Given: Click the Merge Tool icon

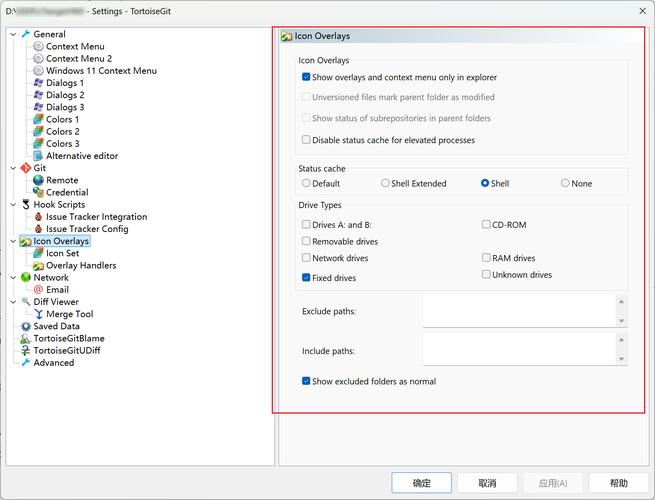Looking at the screenshot, I should tap(38, 314).
